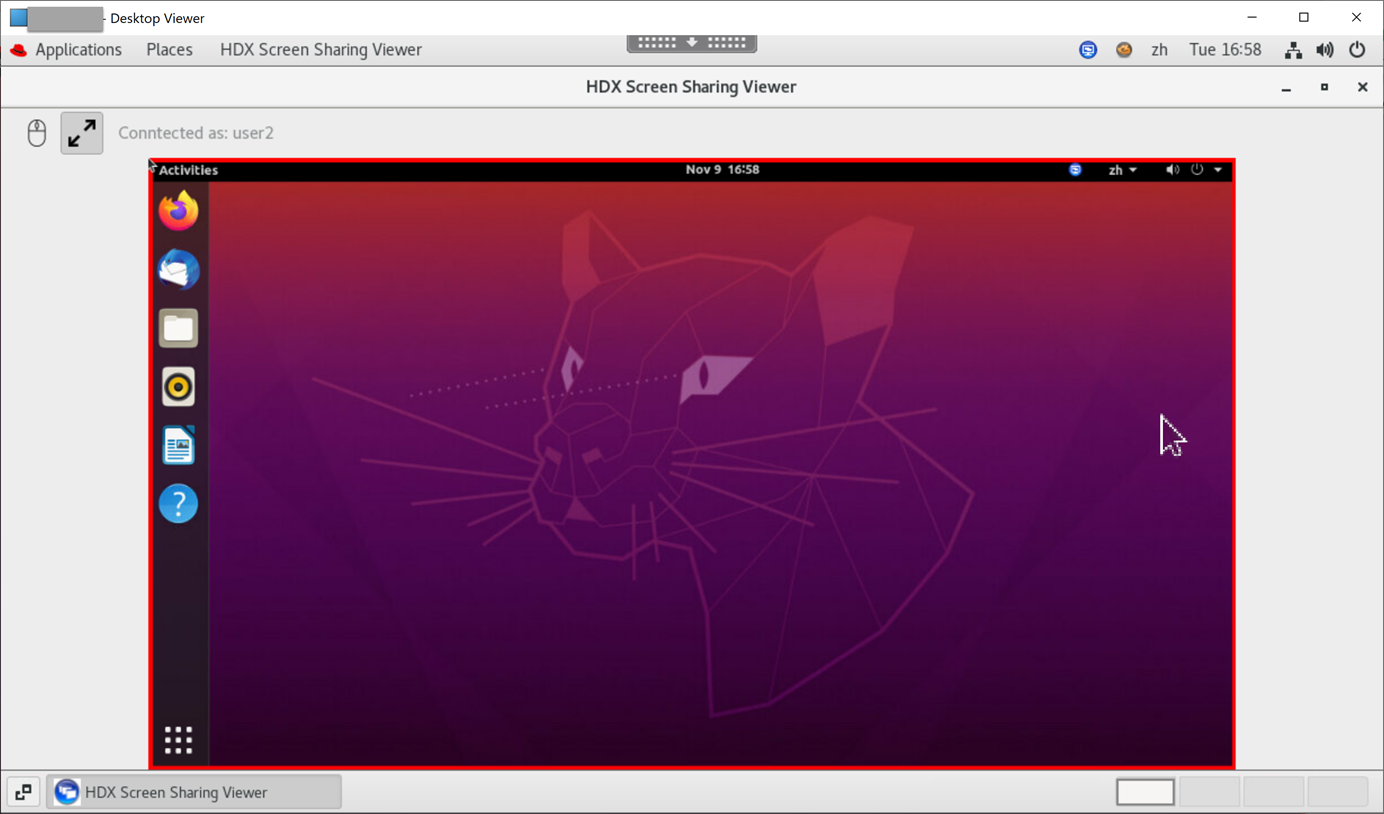The height and width of the screenshot is (814, 1384).
Task: Click the fullscreen expand arrows button
Action: click(x=82, y=133)
